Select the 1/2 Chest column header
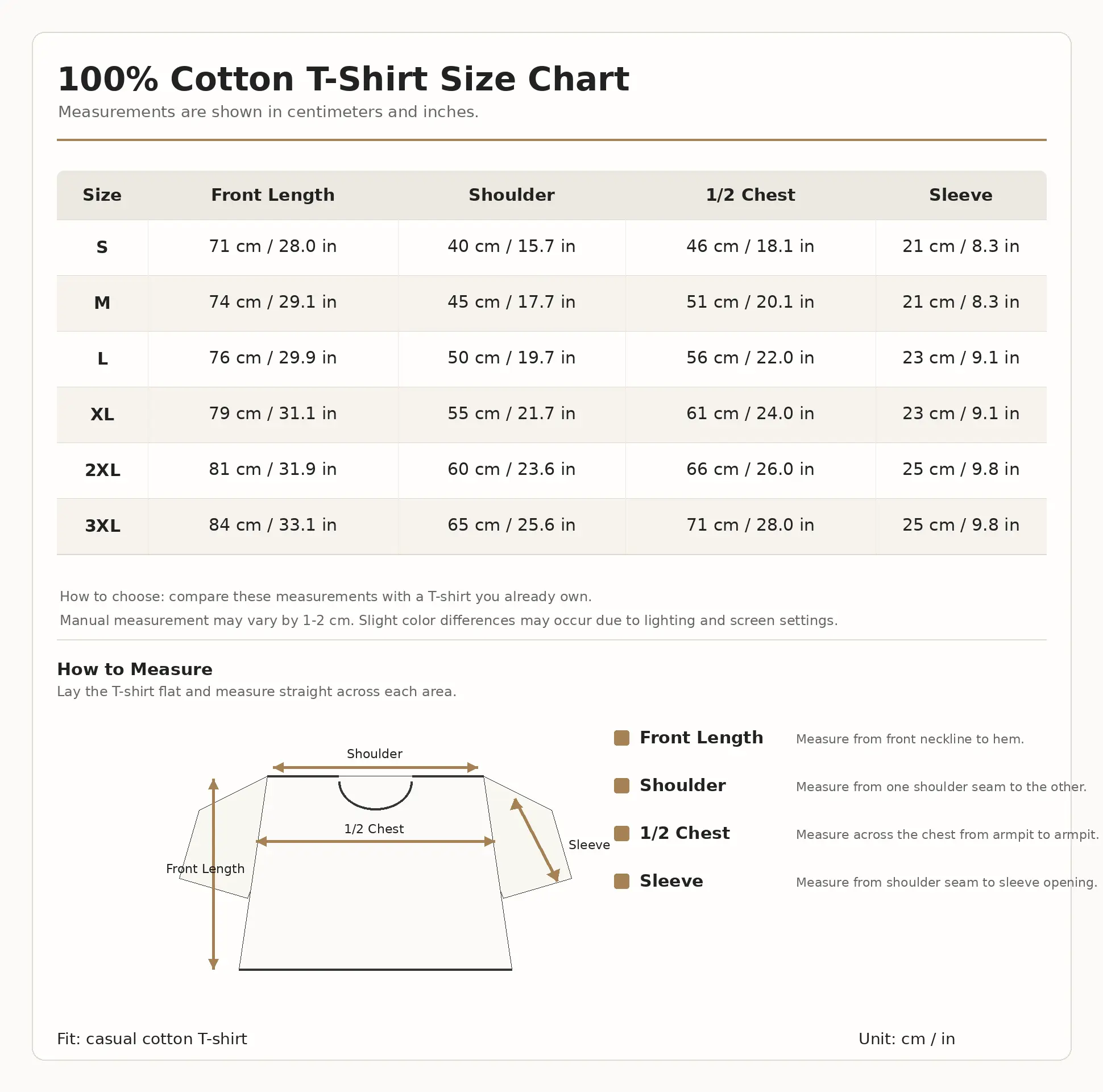This screenshot has width=1103, height=1092. point(750,195)
